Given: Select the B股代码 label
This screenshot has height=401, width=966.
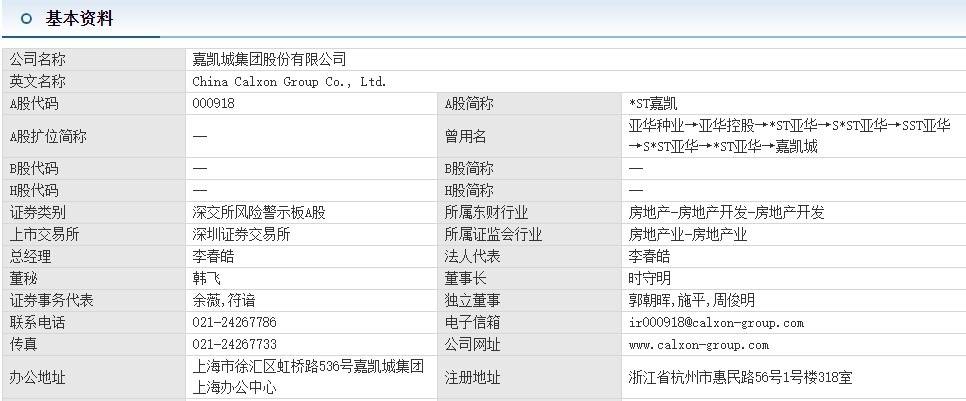Looking at the screenshot, I should [x=34, y=169].
